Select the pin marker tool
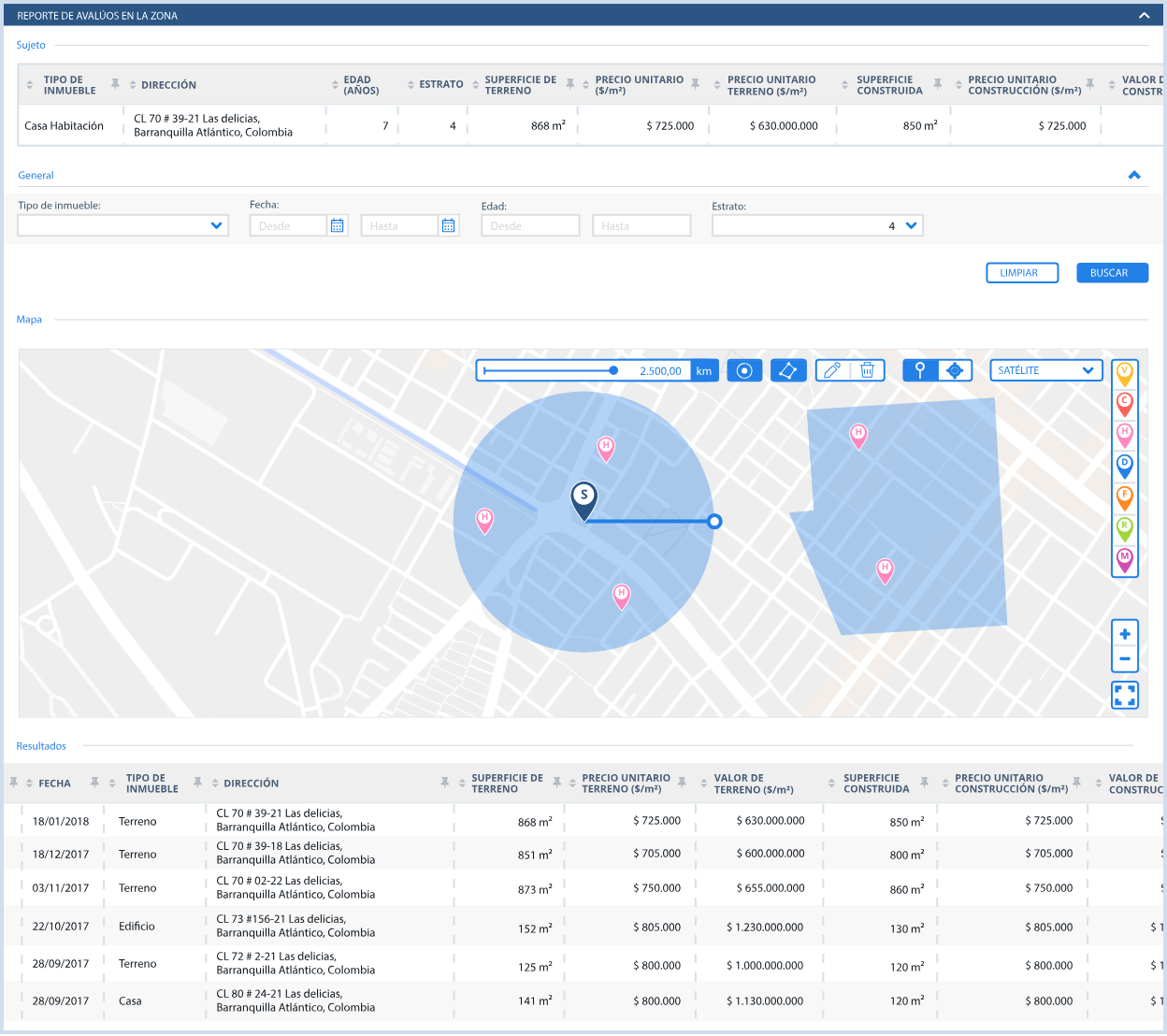 918,370
